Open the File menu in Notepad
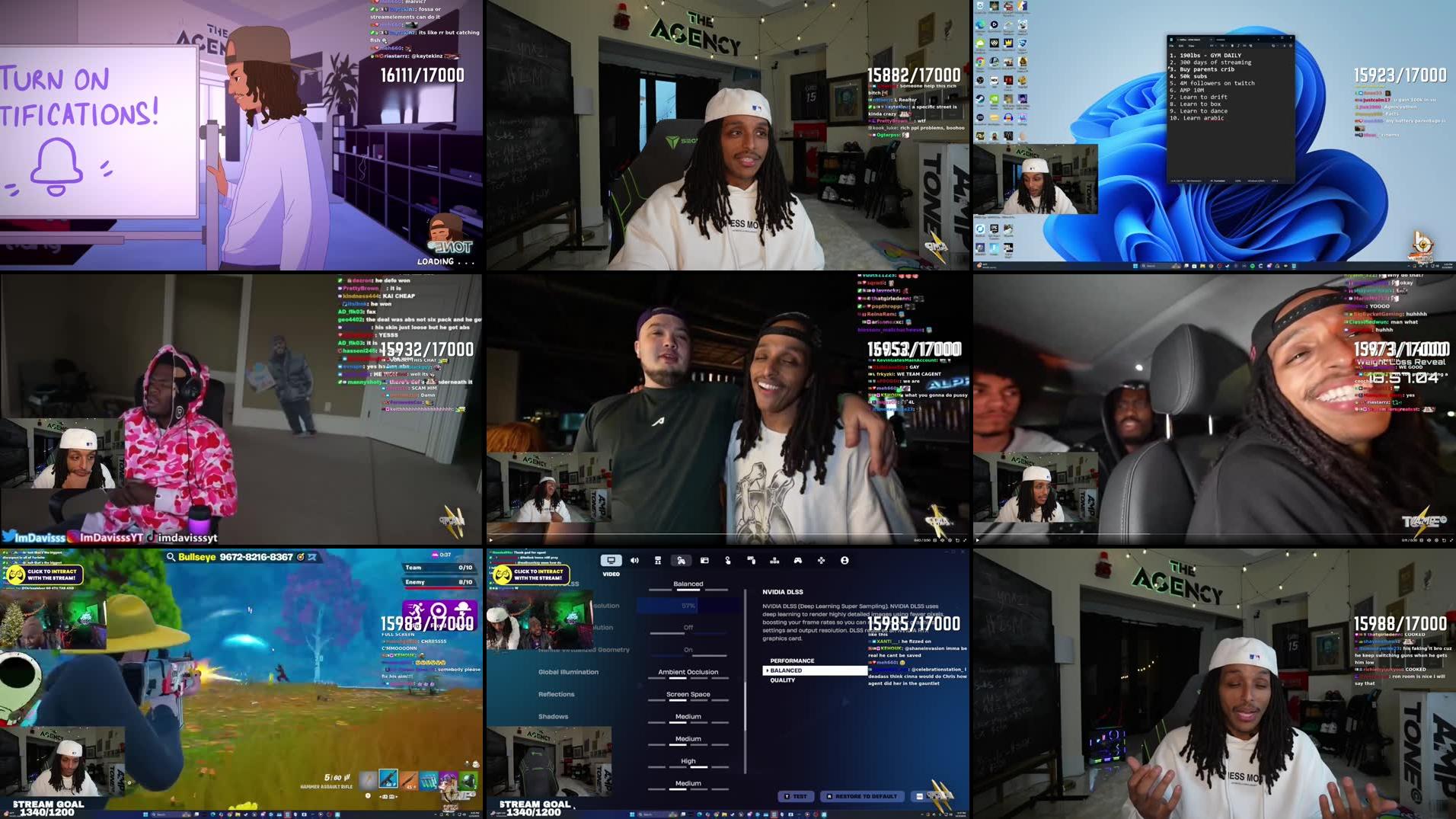Screen dimensions: 1456x819 [x=1172, y=46]
